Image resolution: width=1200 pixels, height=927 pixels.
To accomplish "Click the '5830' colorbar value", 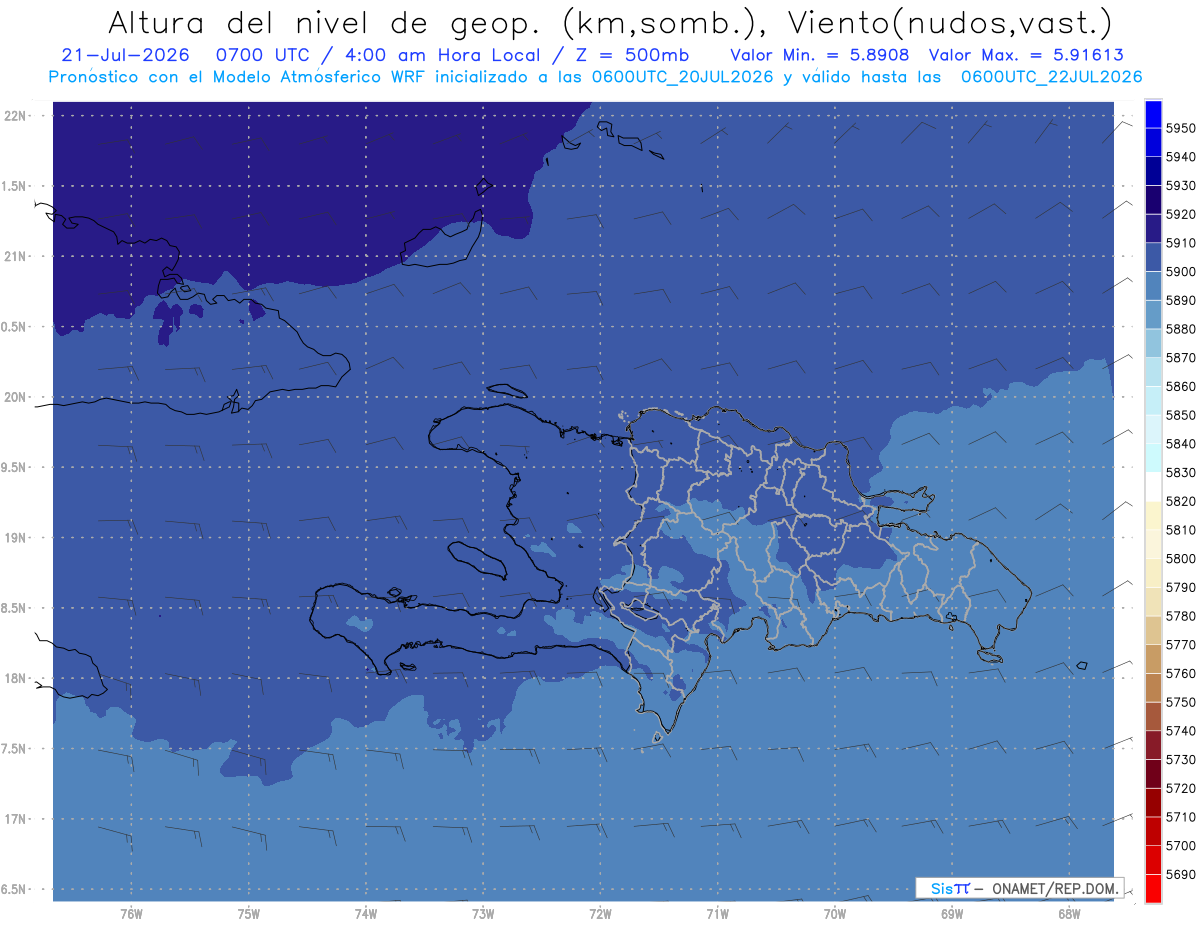I will [x=1180, y=472].
